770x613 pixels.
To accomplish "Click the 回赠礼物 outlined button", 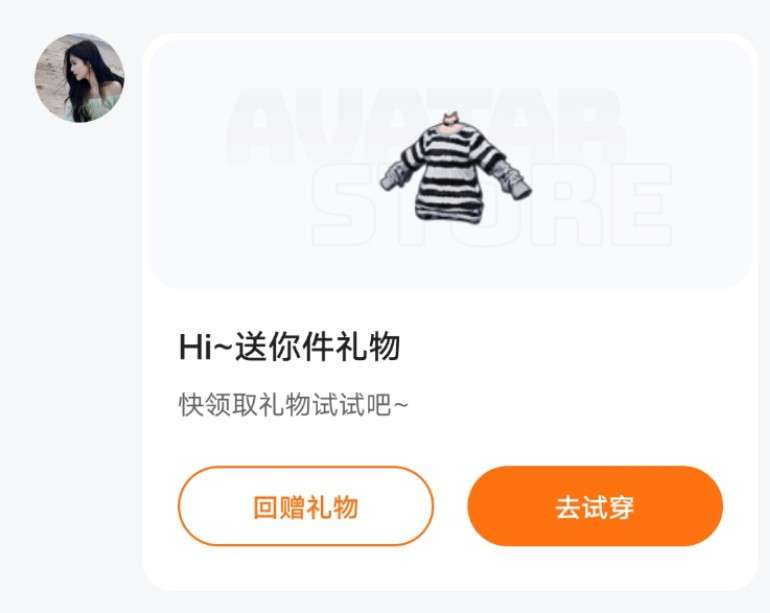I will (305, 506).
